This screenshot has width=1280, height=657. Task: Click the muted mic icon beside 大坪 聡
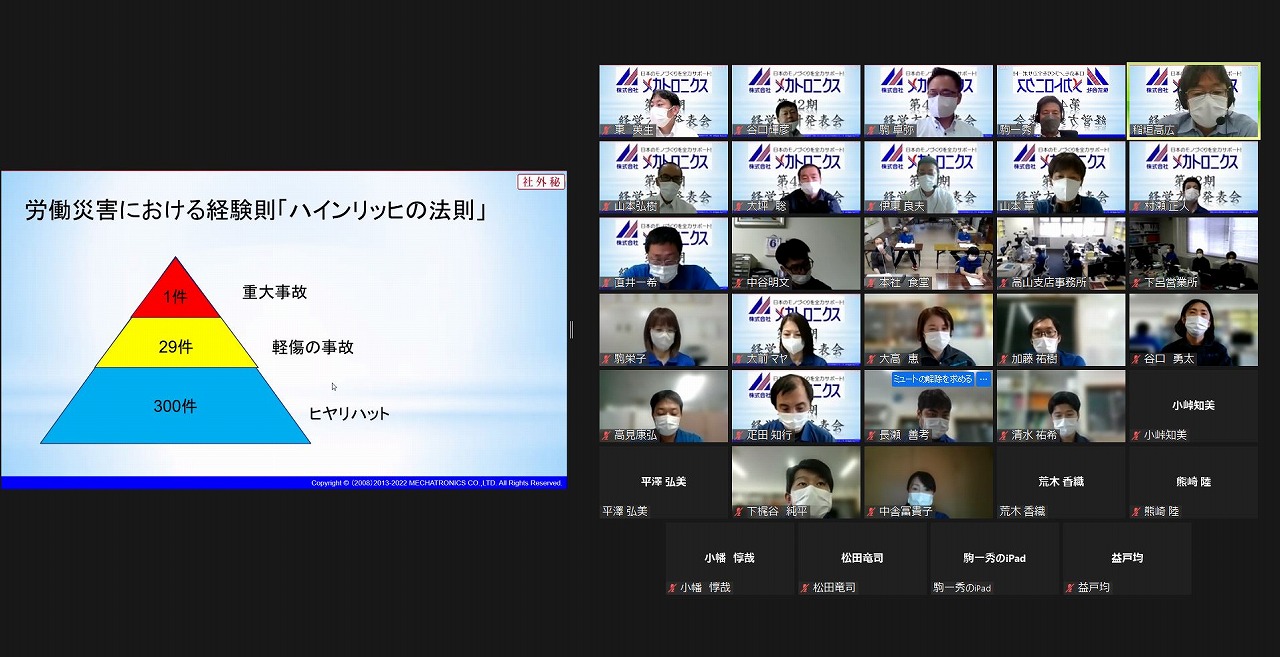(738, 206)
